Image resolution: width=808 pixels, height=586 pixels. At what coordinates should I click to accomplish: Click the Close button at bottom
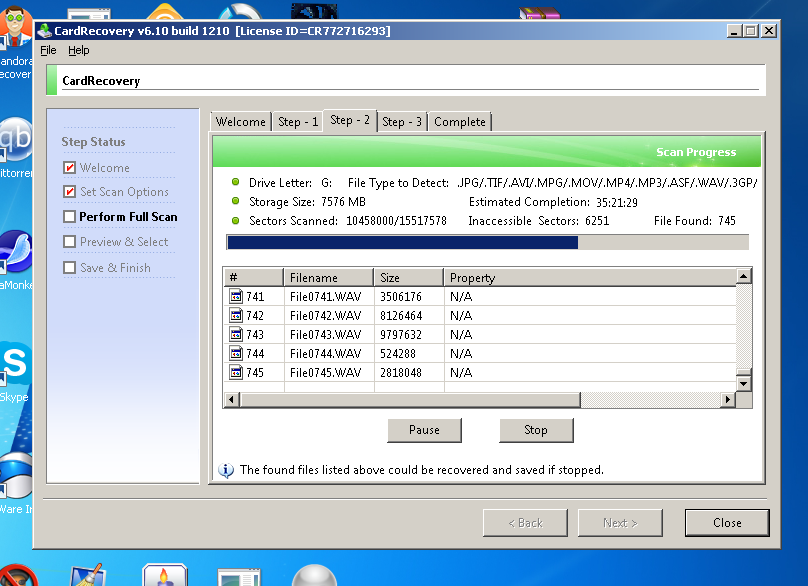click(727, 523)
